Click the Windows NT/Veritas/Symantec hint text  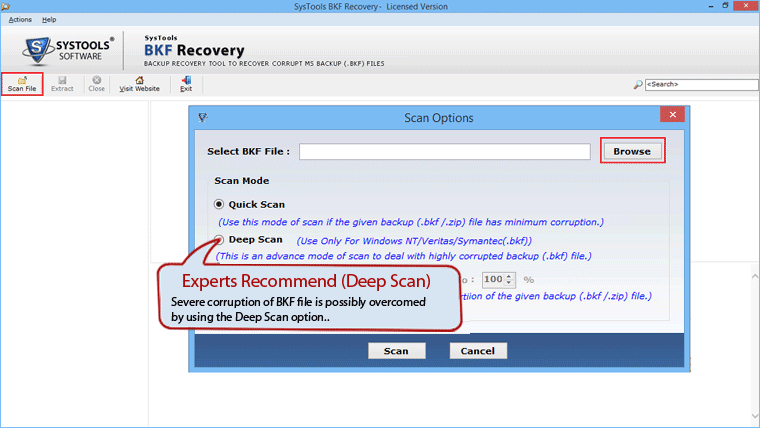(414, 241)
